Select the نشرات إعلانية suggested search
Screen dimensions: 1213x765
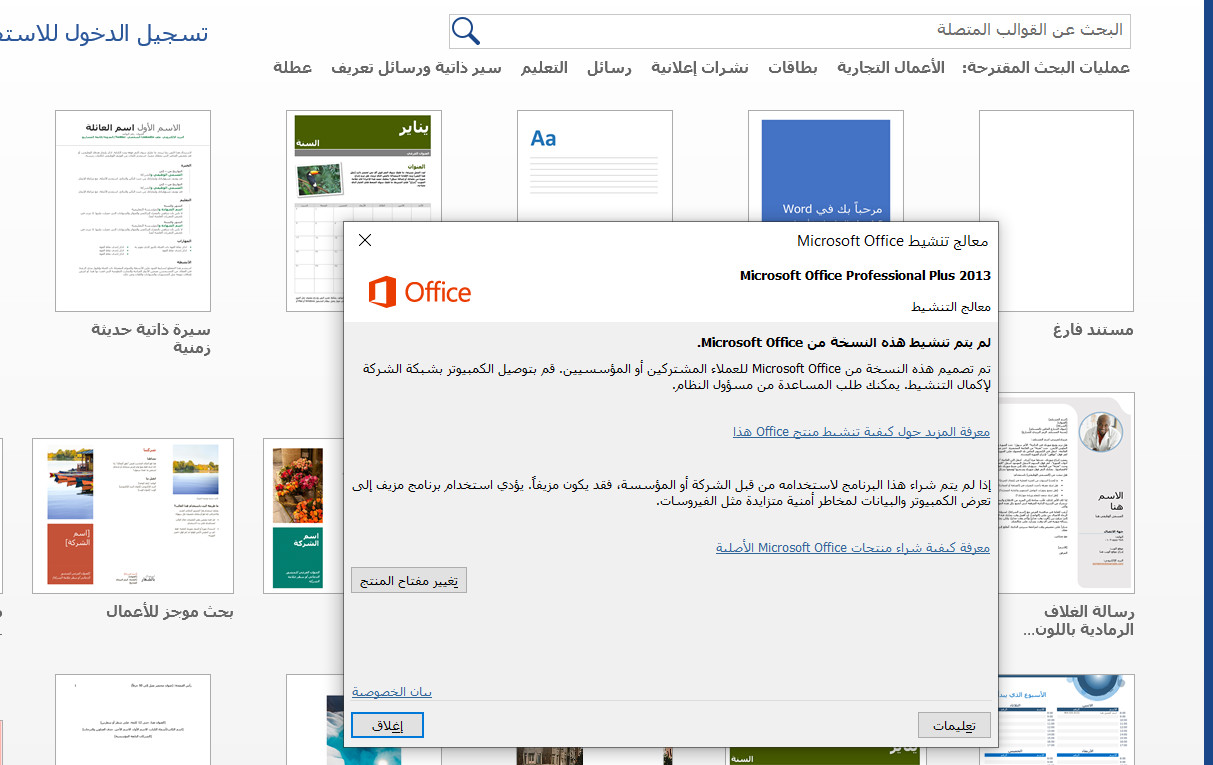pyautogui.click(x=700, y=68)
